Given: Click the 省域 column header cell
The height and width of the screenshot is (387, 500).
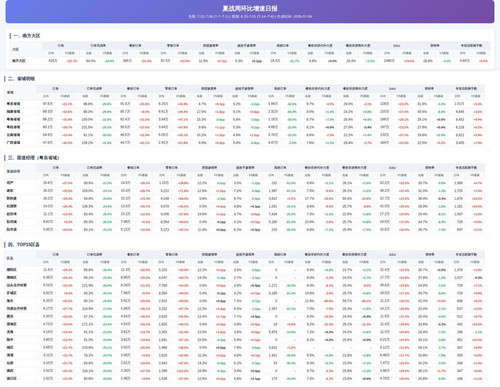Looking at the screenshot, I should coord(10,92).
